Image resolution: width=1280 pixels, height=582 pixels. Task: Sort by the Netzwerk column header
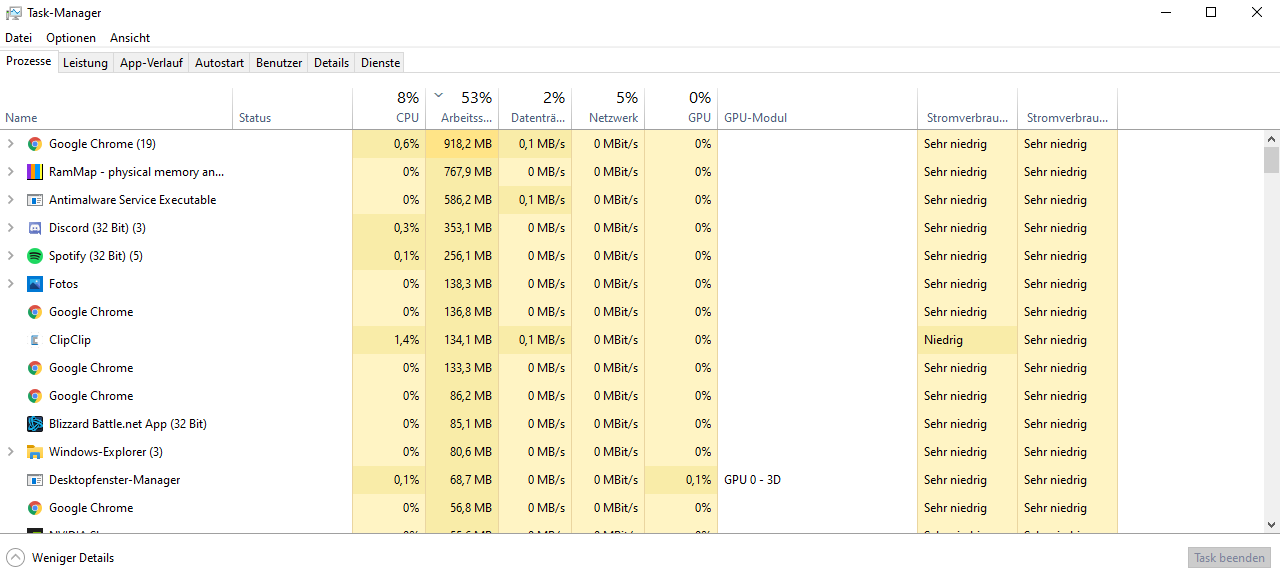[608, 109]
